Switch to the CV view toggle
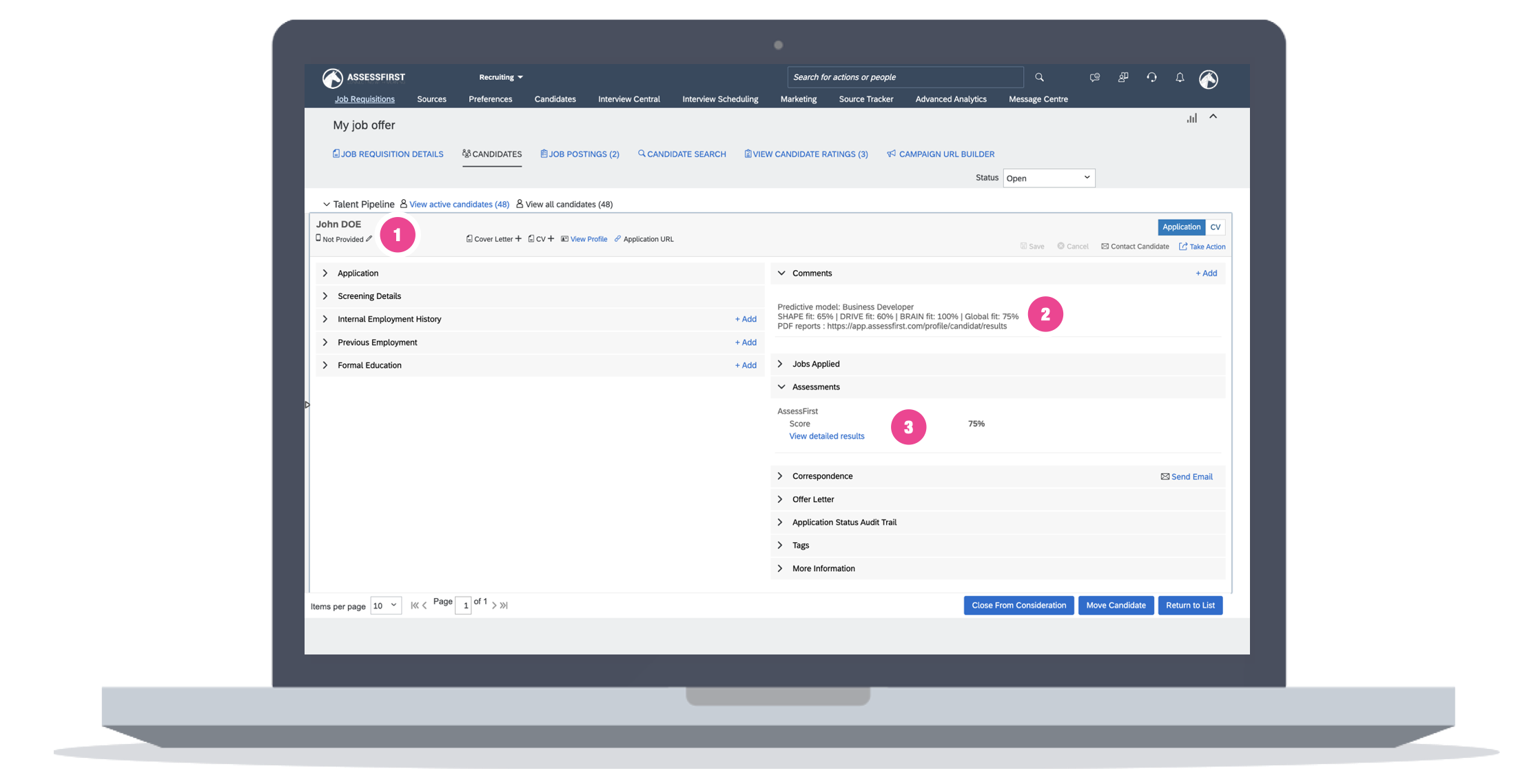This screenshot has height=784, width=1538. [1215, 227]
